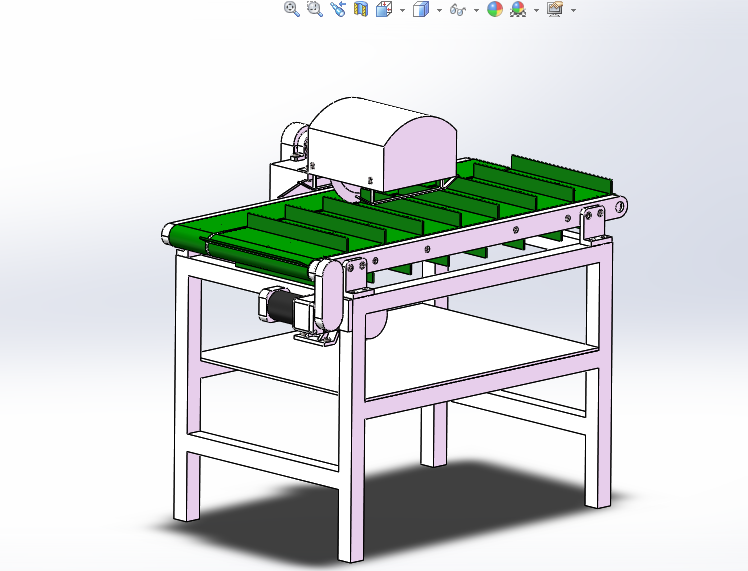Click the Zoom to Fit icon
Image resolution: width=748 pixels, height=571 pixels.
click(x=291, y=9)
